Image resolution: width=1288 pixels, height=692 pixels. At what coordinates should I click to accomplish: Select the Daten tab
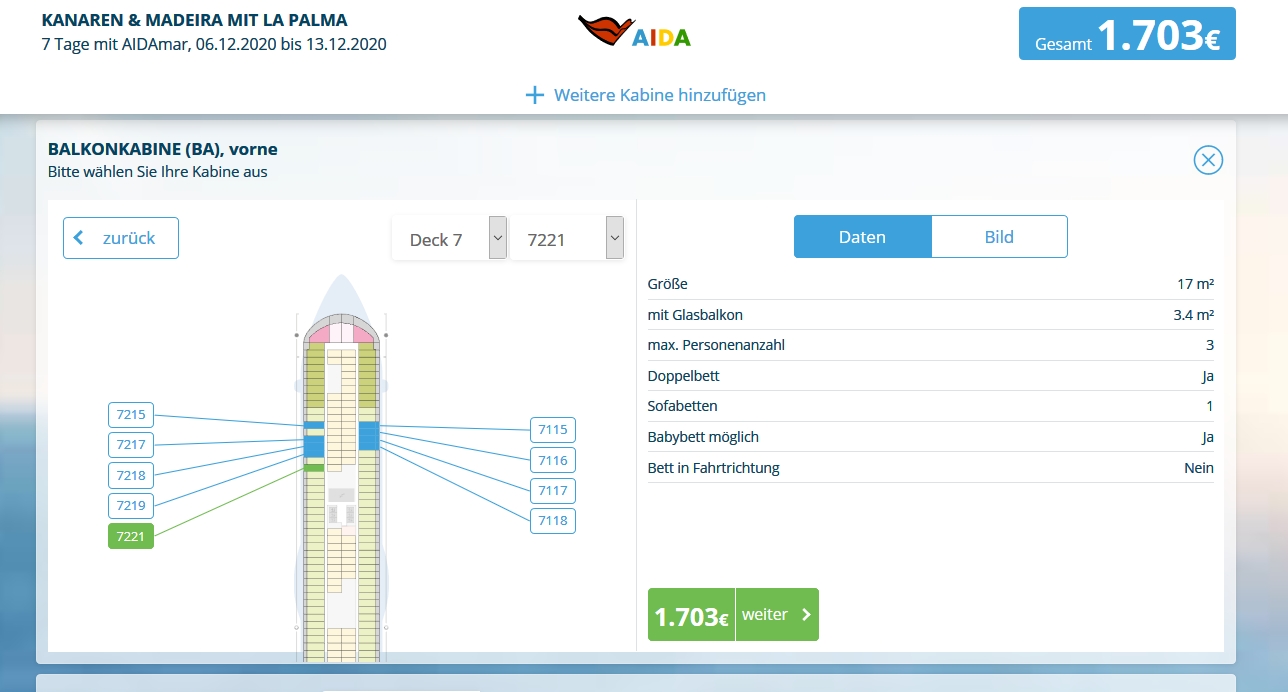[862, 237]
